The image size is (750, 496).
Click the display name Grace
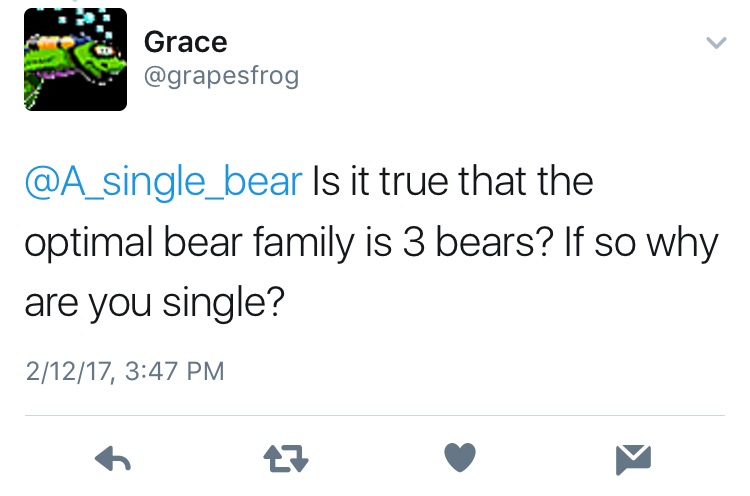pos(185,41)
